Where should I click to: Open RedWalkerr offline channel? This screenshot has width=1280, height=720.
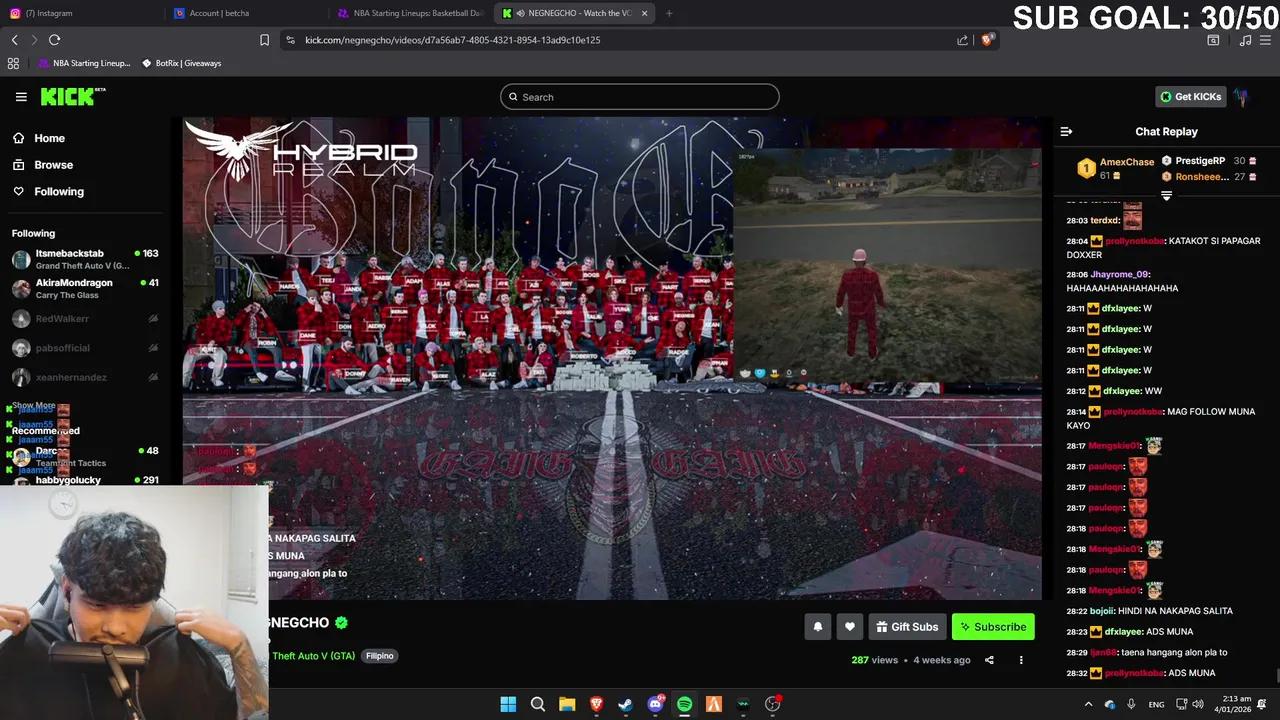[84, 319]
